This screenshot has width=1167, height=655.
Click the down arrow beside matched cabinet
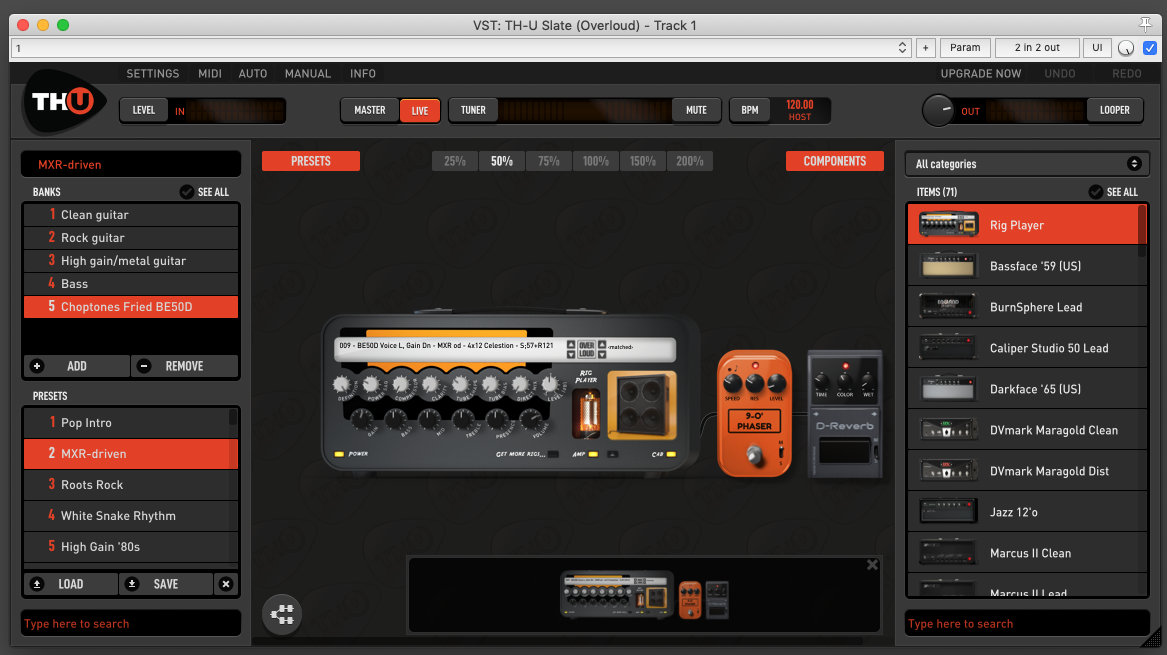pos(602,354)
